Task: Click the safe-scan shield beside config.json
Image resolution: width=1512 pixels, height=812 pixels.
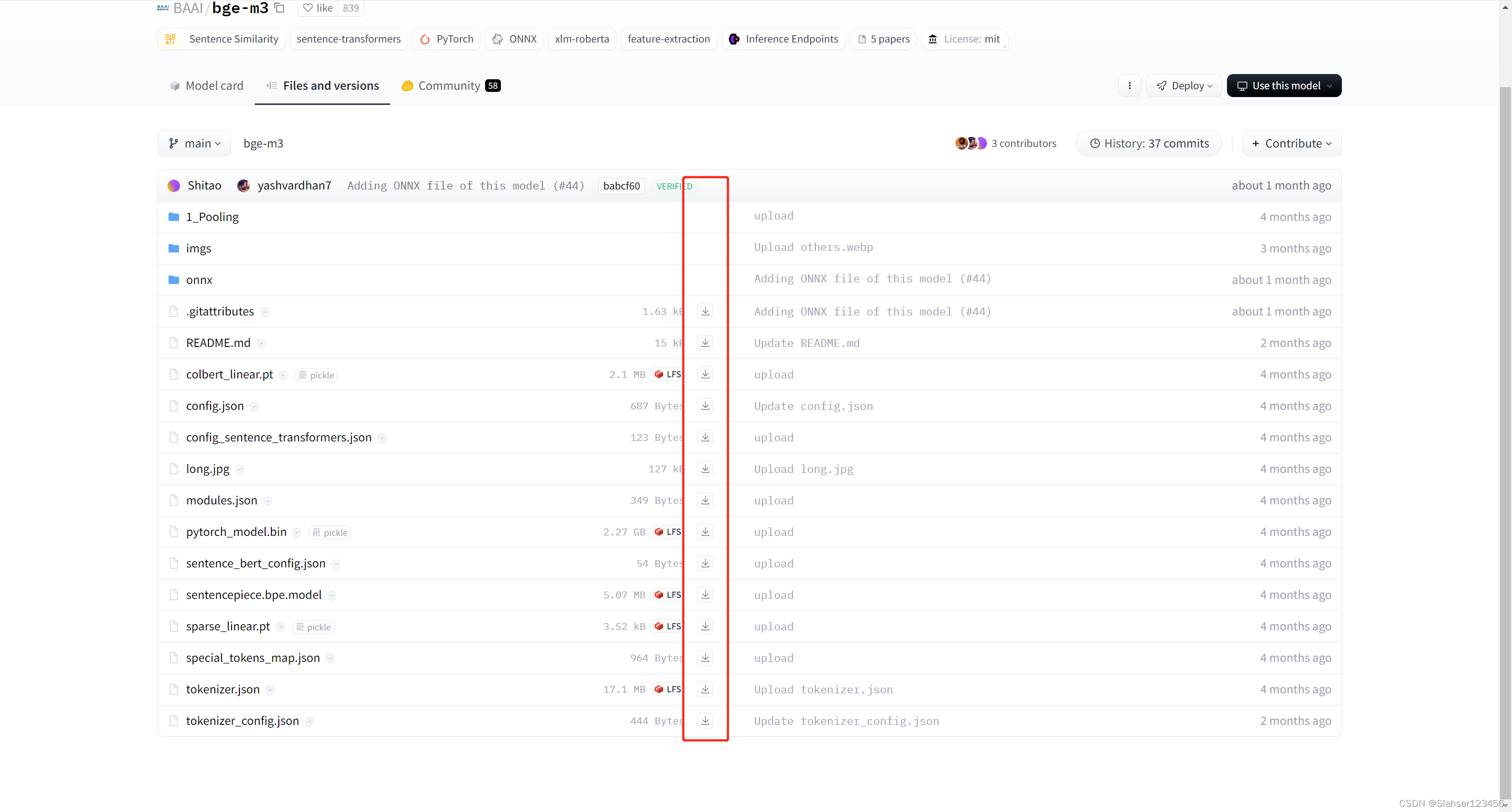Action: (x=254, y=407)
